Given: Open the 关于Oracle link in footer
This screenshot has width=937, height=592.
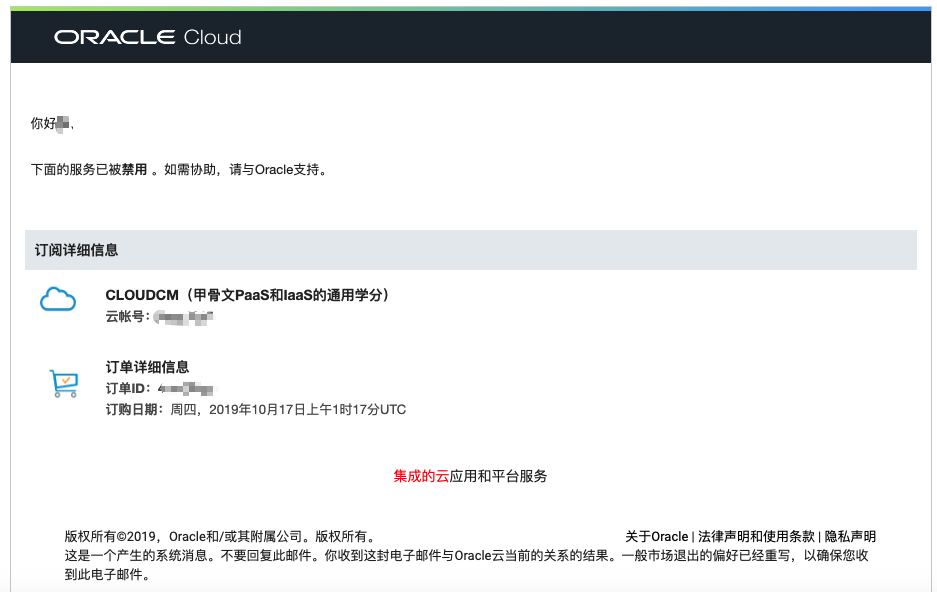Looking at the screenshot, I should point(657,536).
